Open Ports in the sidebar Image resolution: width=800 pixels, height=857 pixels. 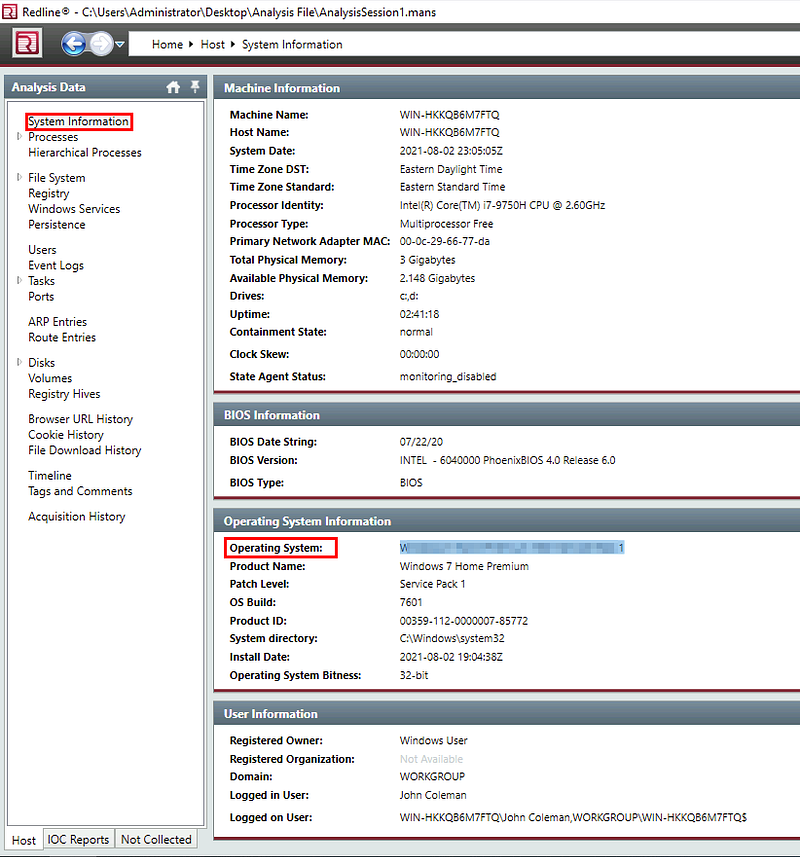41,297
